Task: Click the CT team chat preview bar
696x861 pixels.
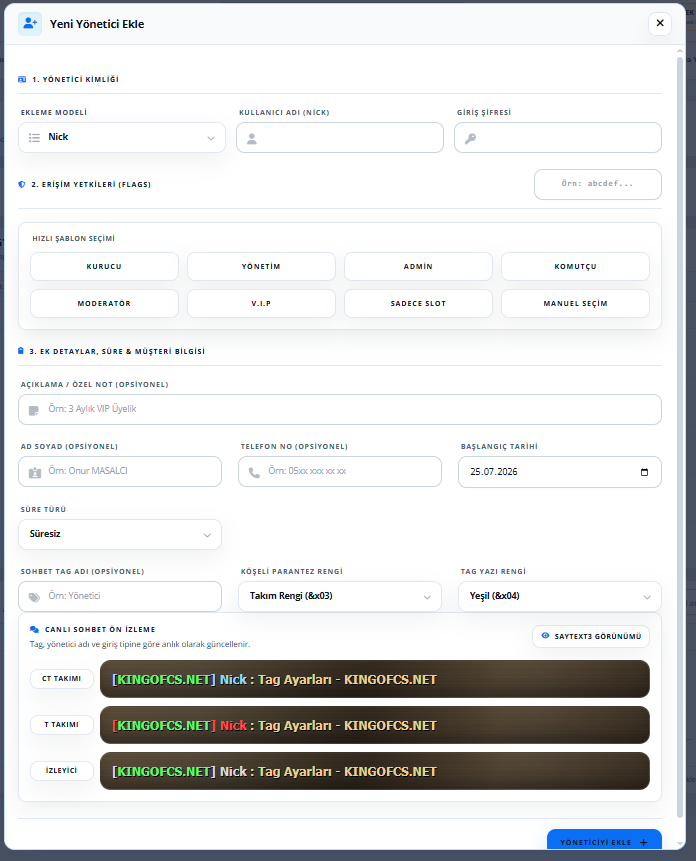Action: click(375, 679)
